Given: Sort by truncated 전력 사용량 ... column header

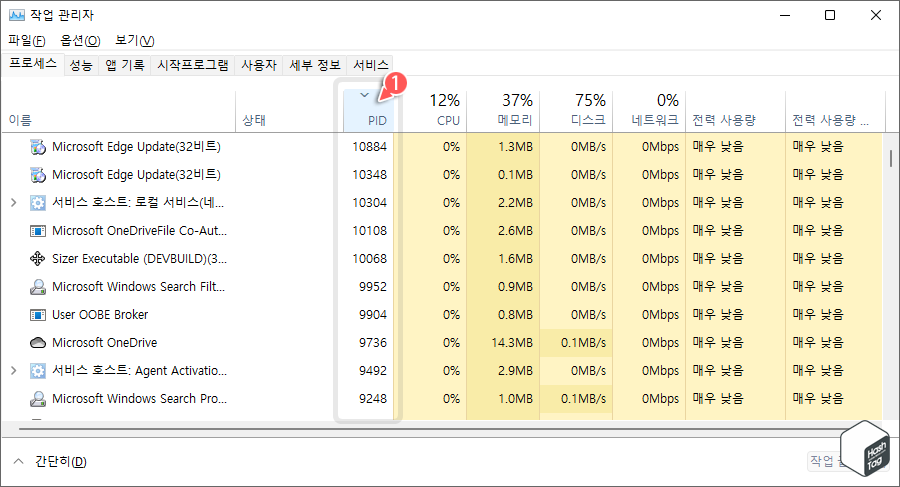Looking at the screenshot, I should pyautogui.click(x=835, y=111).
